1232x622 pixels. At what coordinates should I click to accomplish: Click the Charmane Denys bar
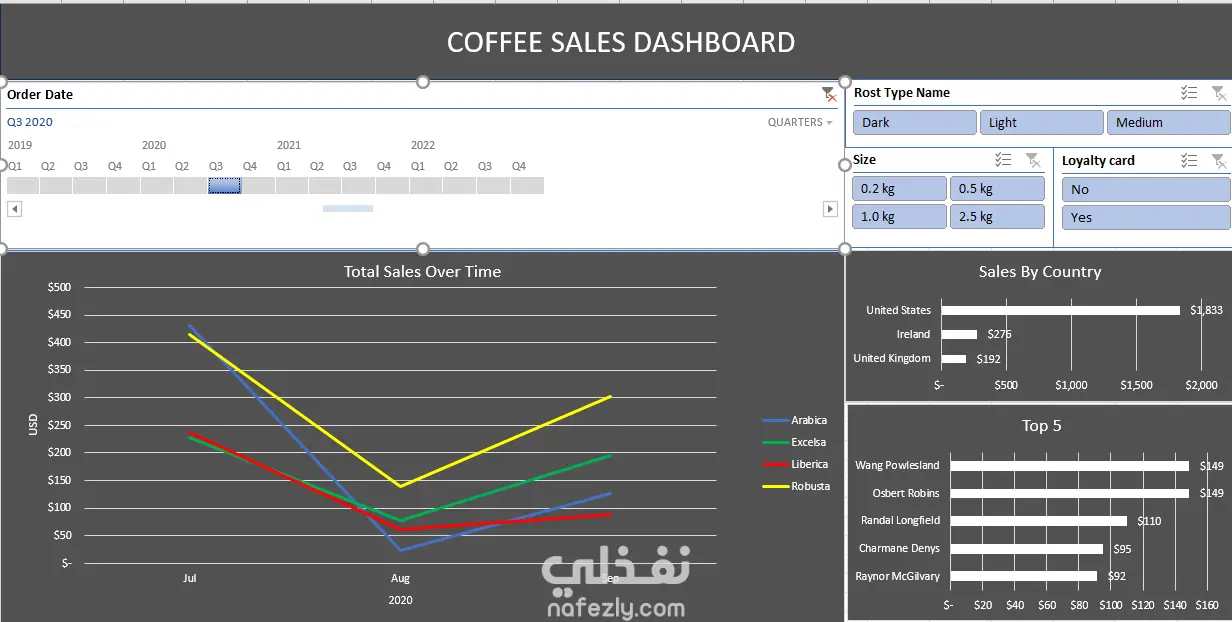point(1027,548)
